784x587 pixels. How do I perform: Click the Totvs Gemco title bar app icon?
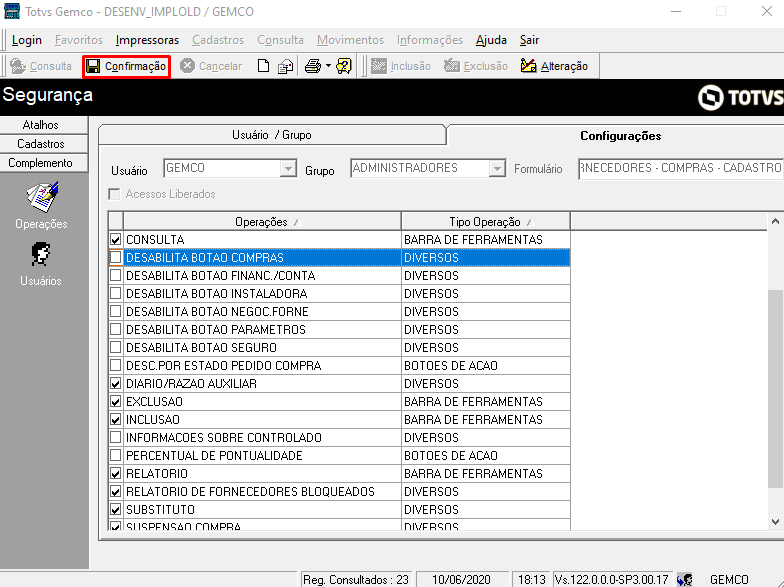[12, 11]
